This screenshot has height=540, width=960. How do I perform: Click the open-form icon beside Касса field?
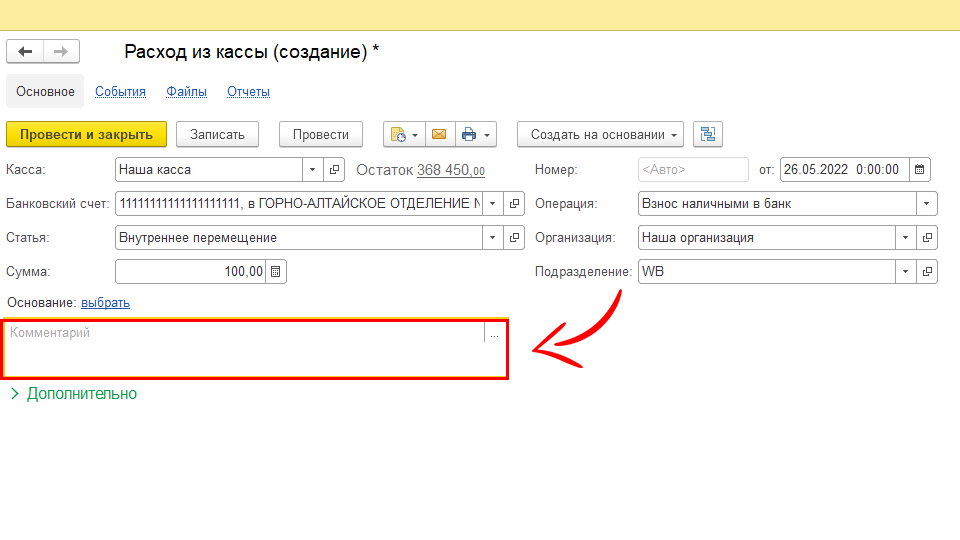(x=335, y=170)
